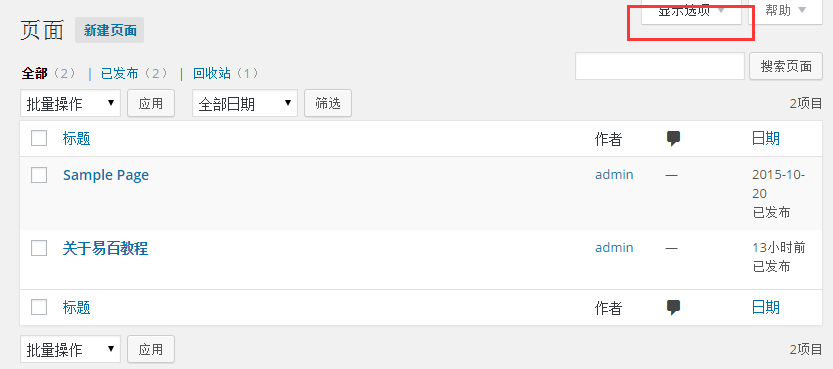This screenshot has width=833, height=369.
Task: Expand the 帮助 help tab
Action: pos(786,12)
